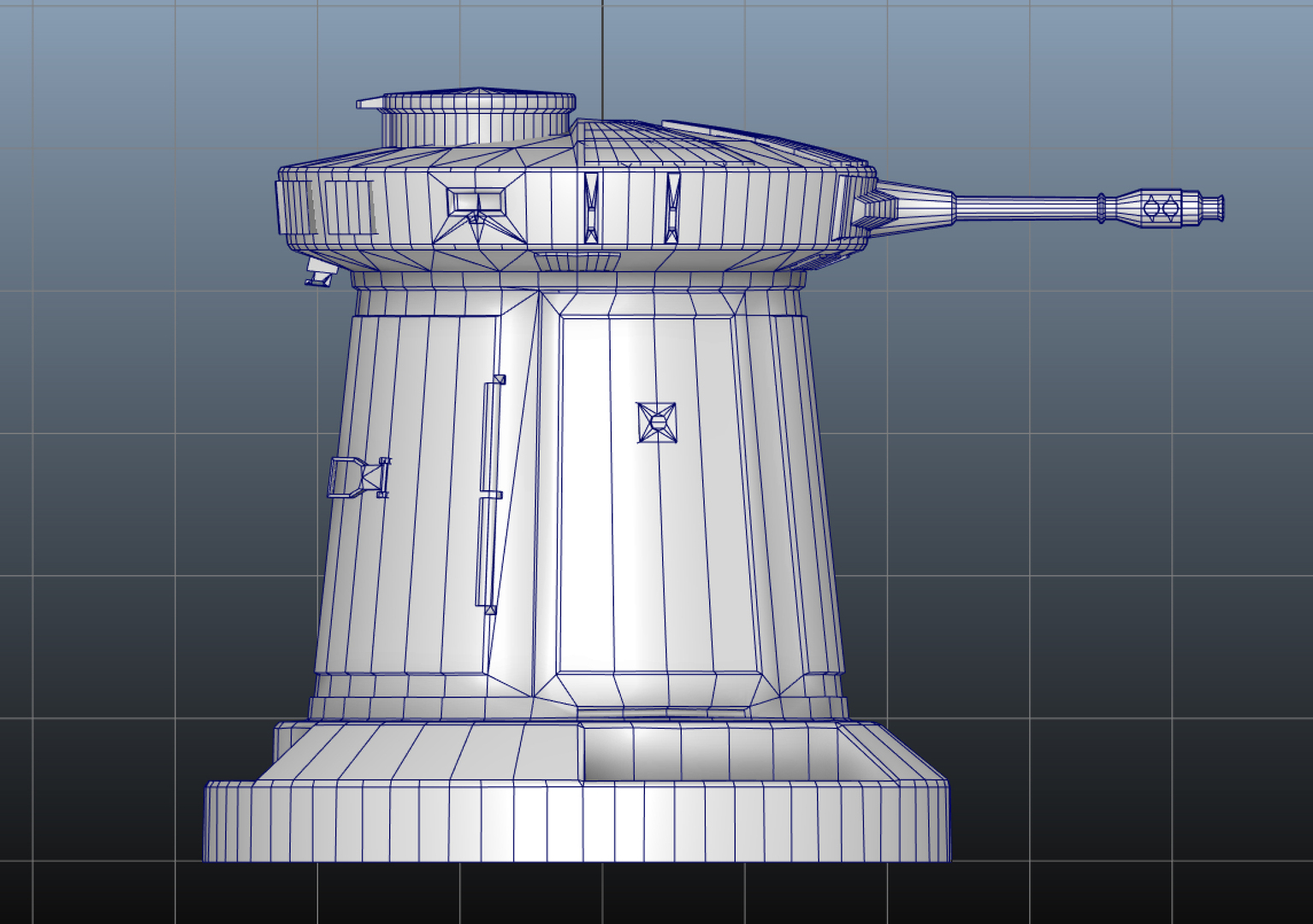Select the wide bottom ring of the base

(x=577, y=821)
